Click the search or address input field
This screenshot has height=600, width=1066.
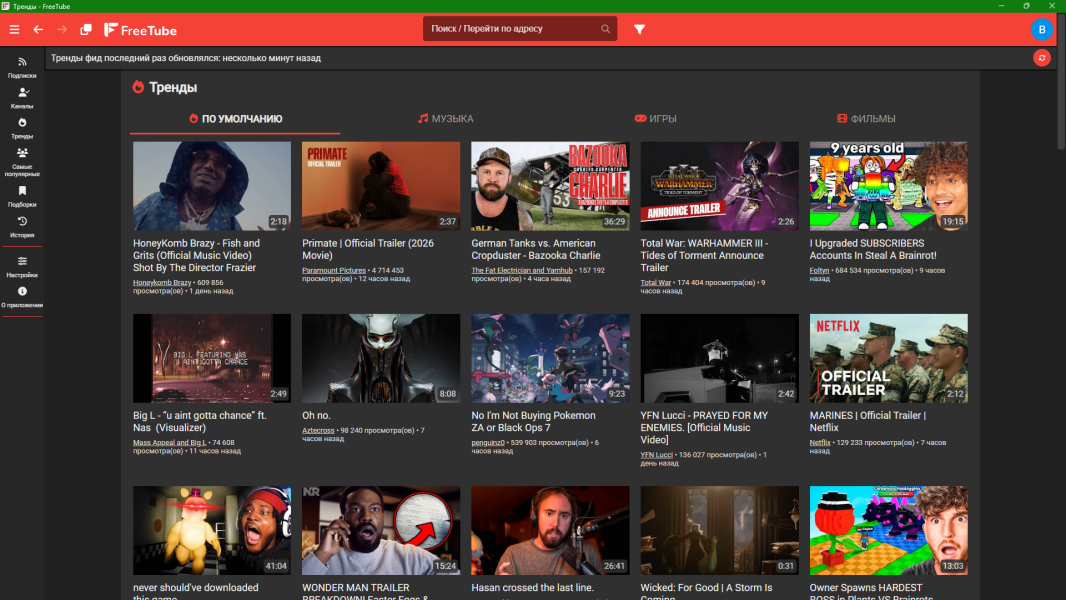click(510, 29)
